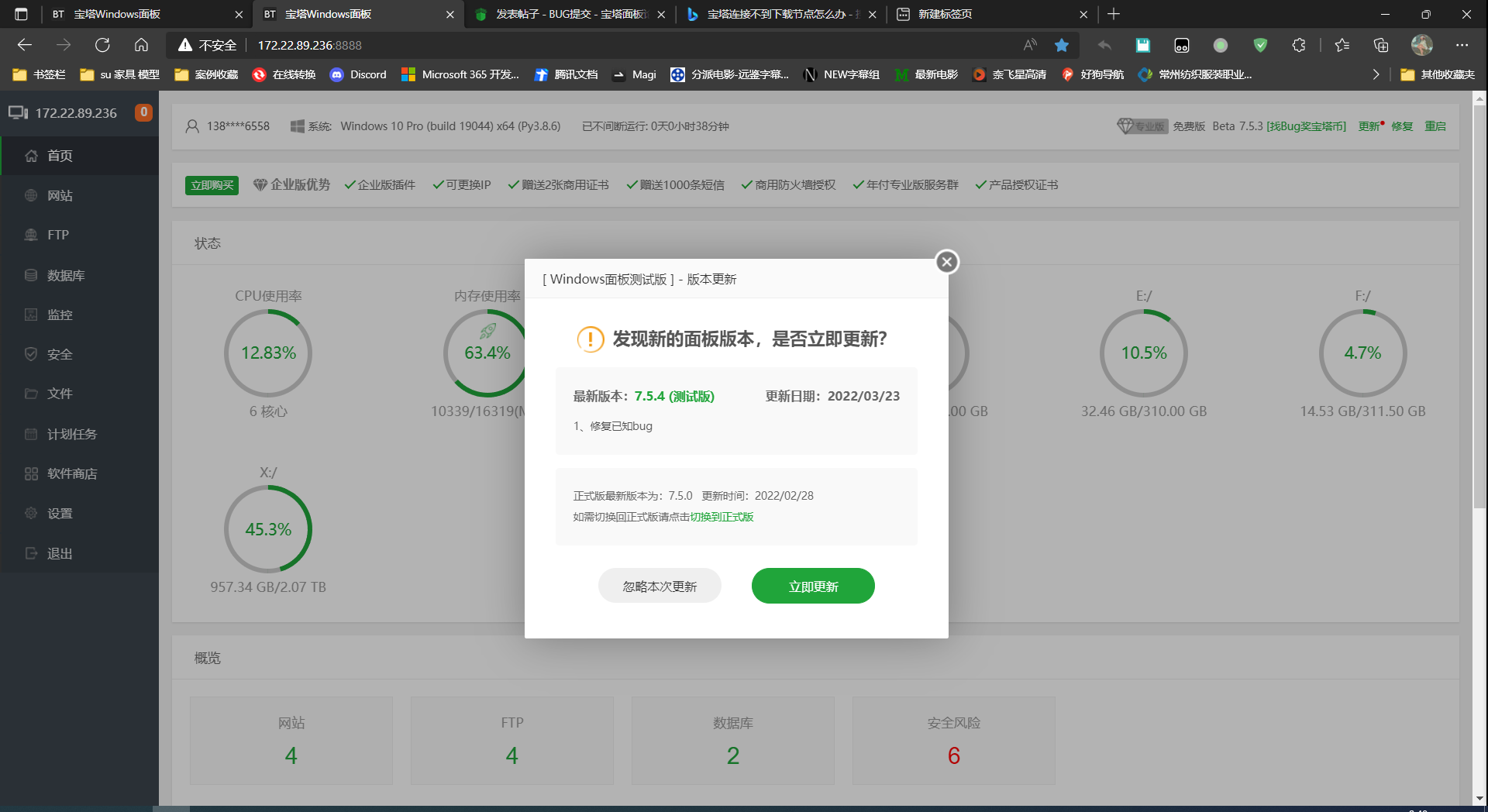
Task: Open 设置 in the sidebar
Action: point(79,513)
